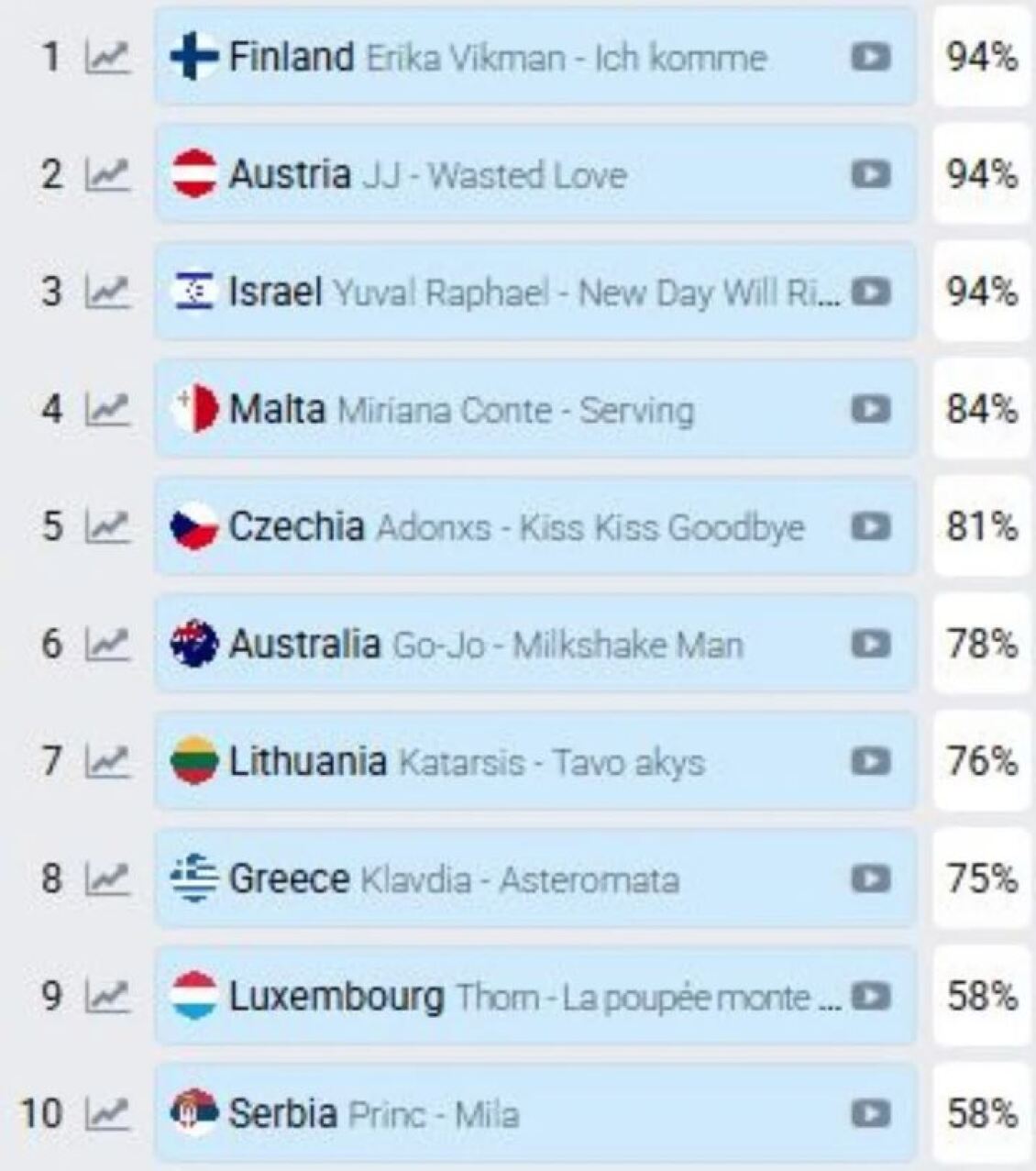
Task: Click Lithuania's 76% odds value
Action: [981, 761]
